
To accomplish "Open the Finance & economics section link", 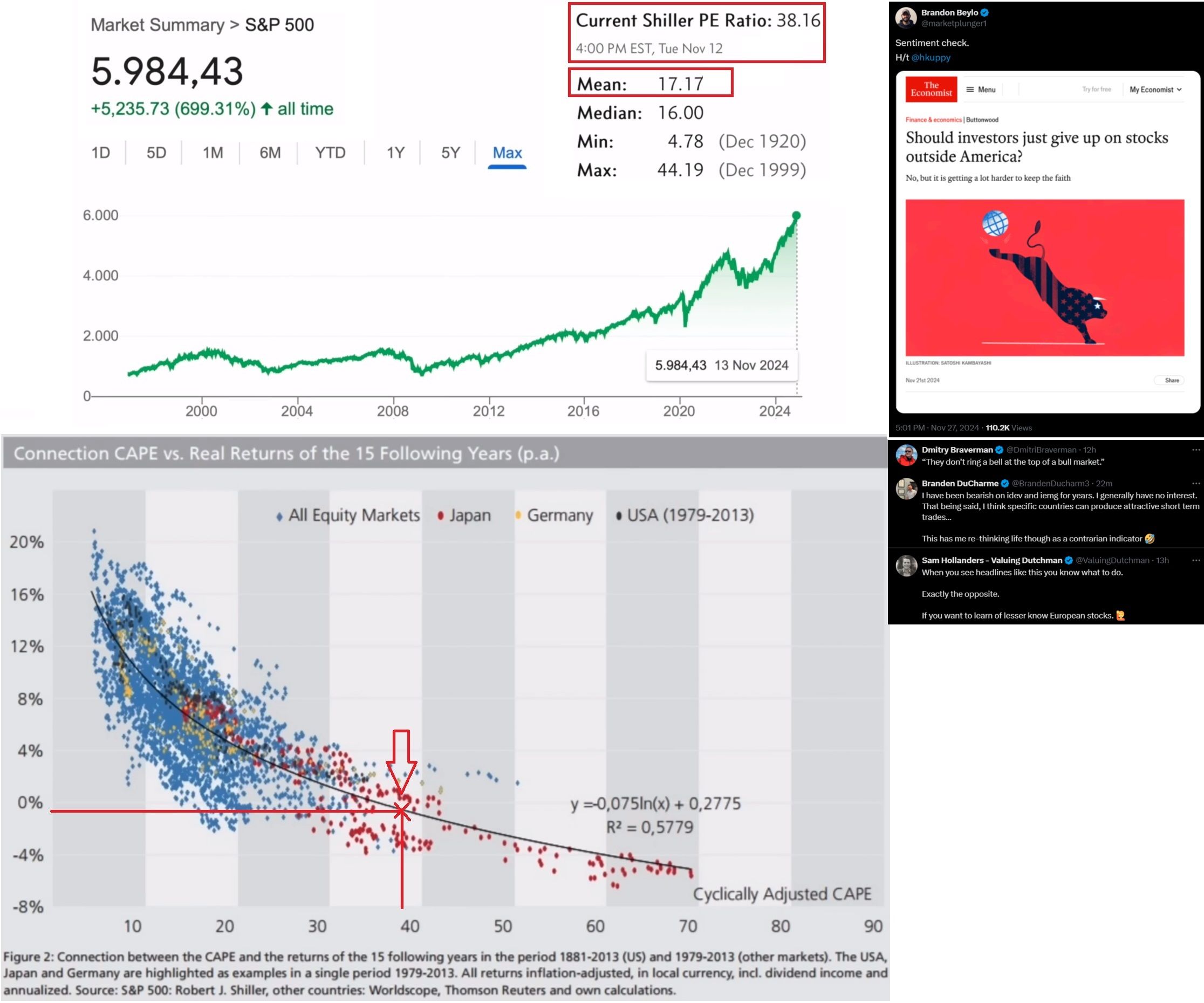I will coord(933,120).
